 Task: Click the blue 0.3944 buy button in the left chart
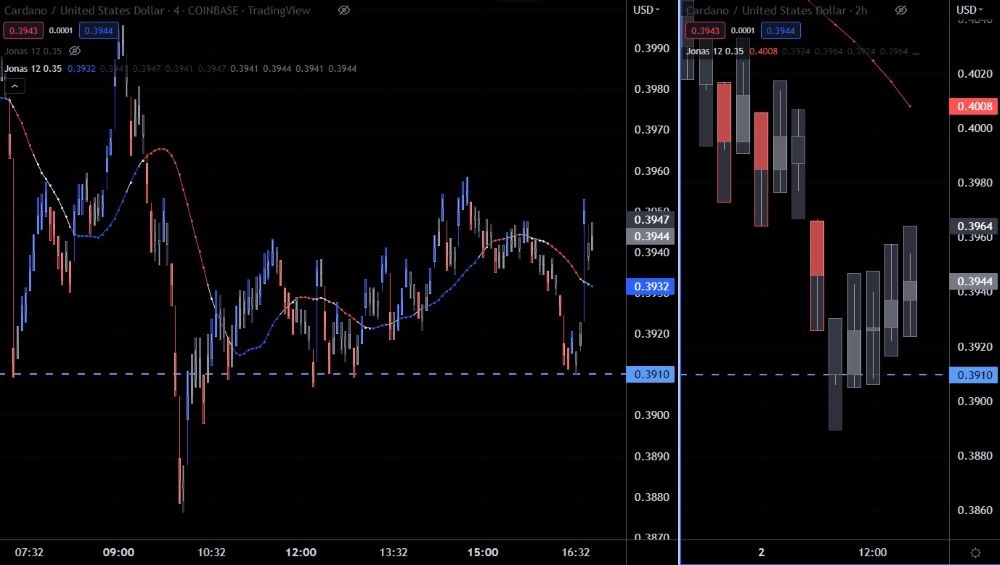point(98,31)
